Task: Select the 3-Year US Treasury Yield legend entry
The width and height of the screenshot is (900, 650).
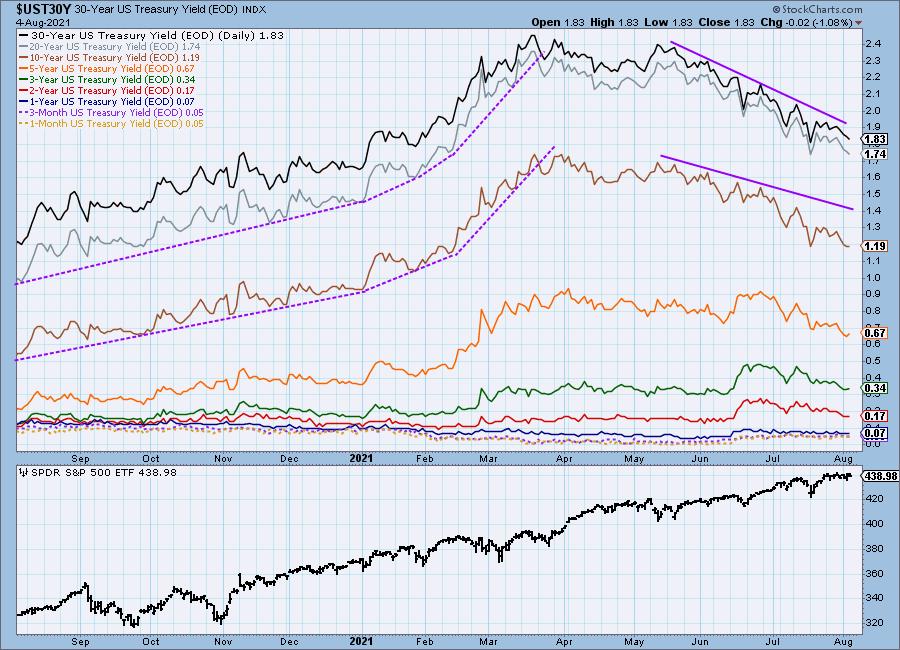Action: [x=107, y=79]
